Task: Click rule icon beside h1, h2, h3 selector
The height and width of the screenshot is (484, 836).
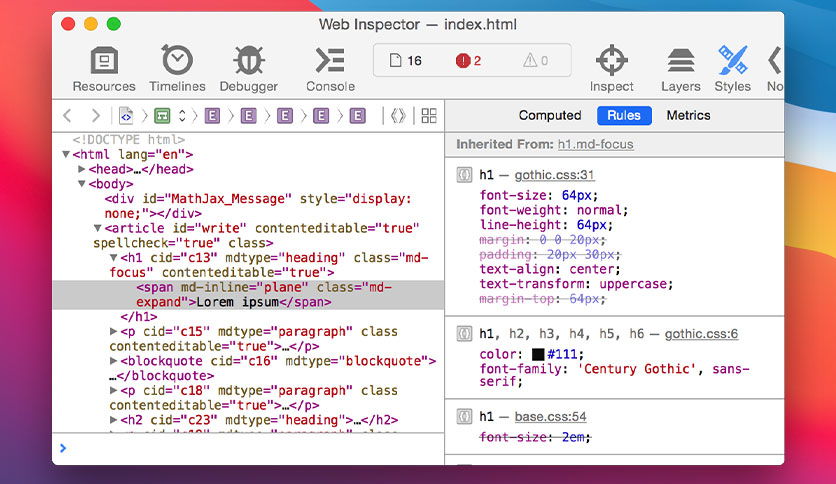Action: [464, 334]
